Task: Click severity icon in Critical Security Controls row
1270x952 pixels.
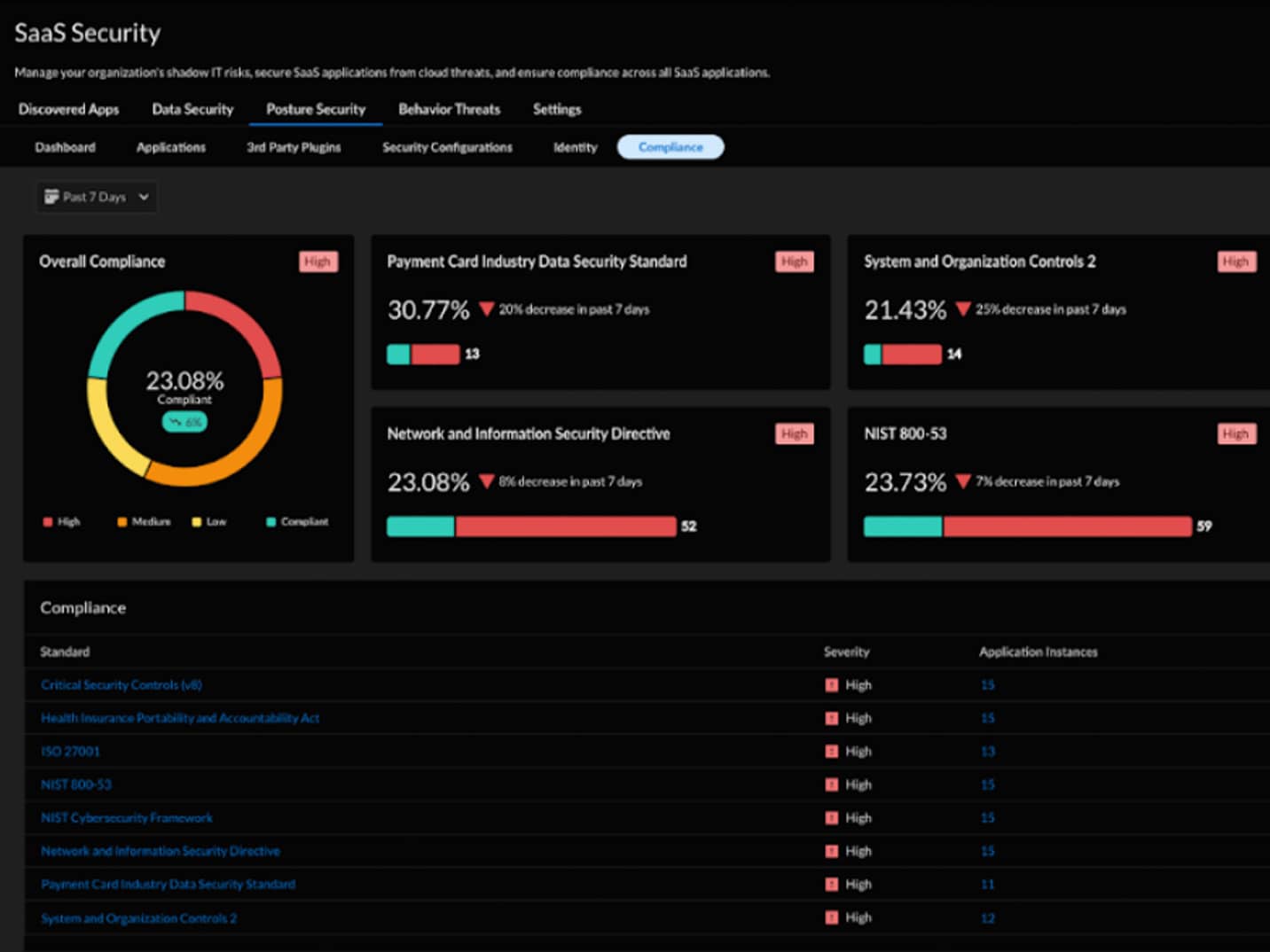Action: [x=831, y=685]
